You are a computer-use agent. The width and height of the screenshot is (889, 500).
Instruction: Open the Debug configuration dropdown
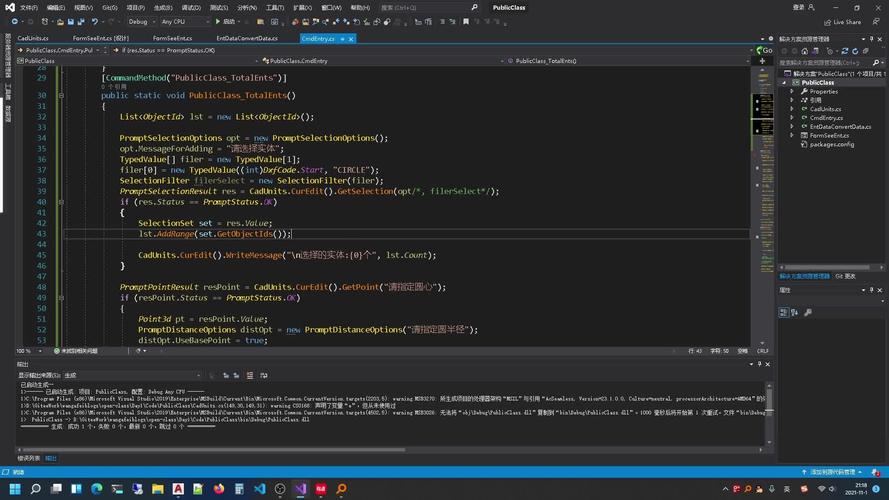[x=142, y=22]
